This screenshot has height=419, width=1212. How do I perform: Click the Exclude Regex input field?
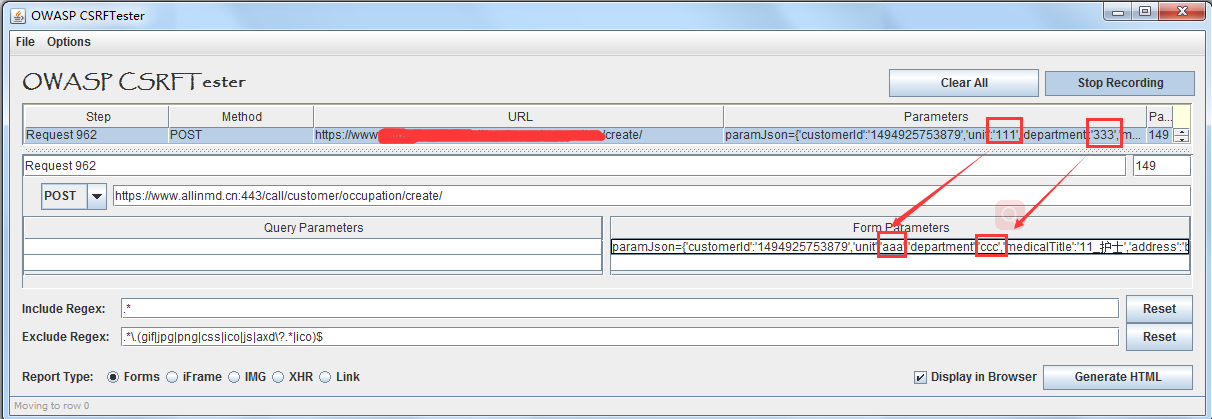(x=619, y=337)
